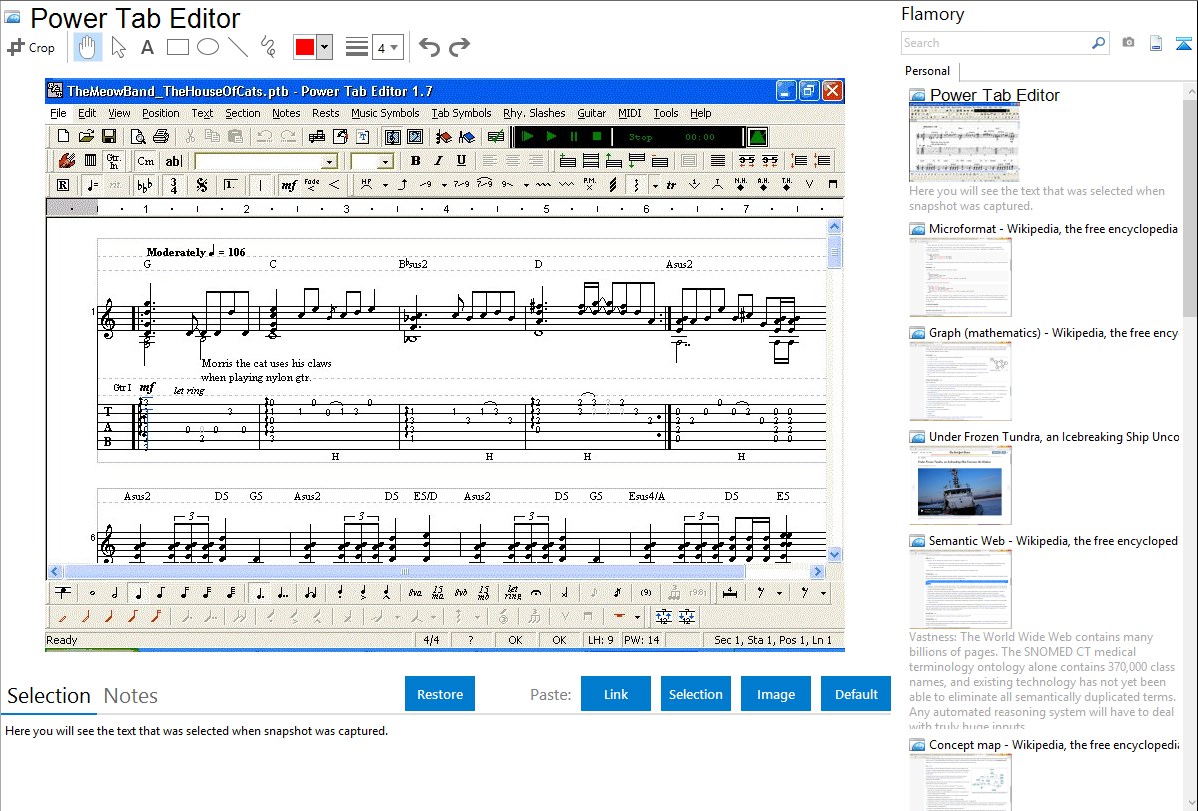Viewport: 1198px width, 811px height.
Task: Click the Paste Link button
Action: 616,694
